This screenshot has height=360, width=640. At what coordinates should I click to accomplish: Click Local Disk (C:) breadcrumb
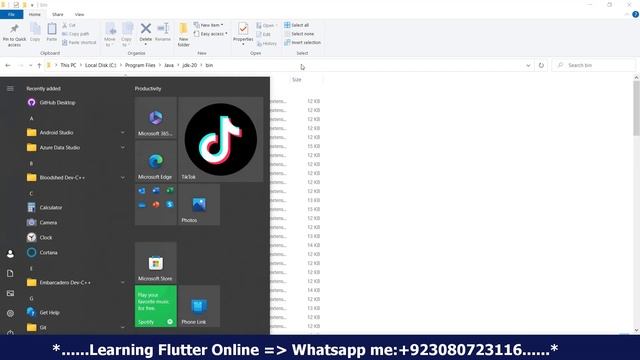(100, 65)
